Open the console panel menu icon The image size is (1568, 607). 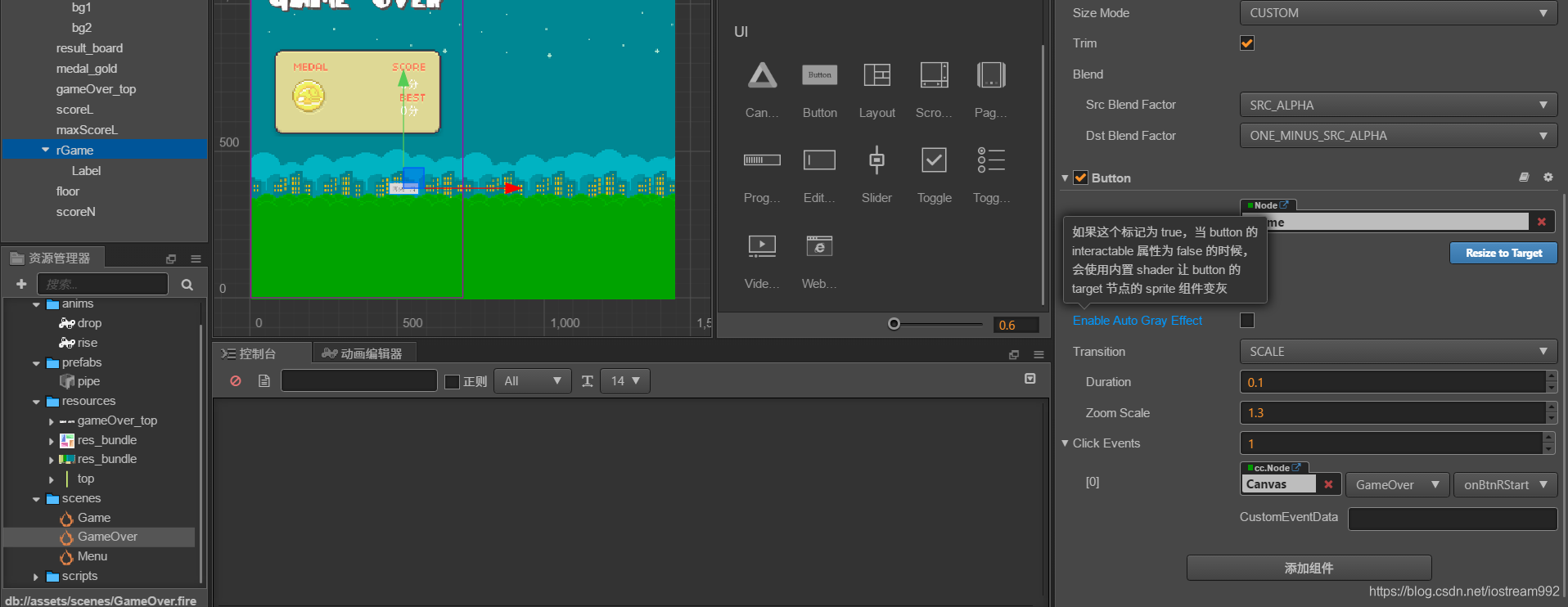[x=1039, y=354]
